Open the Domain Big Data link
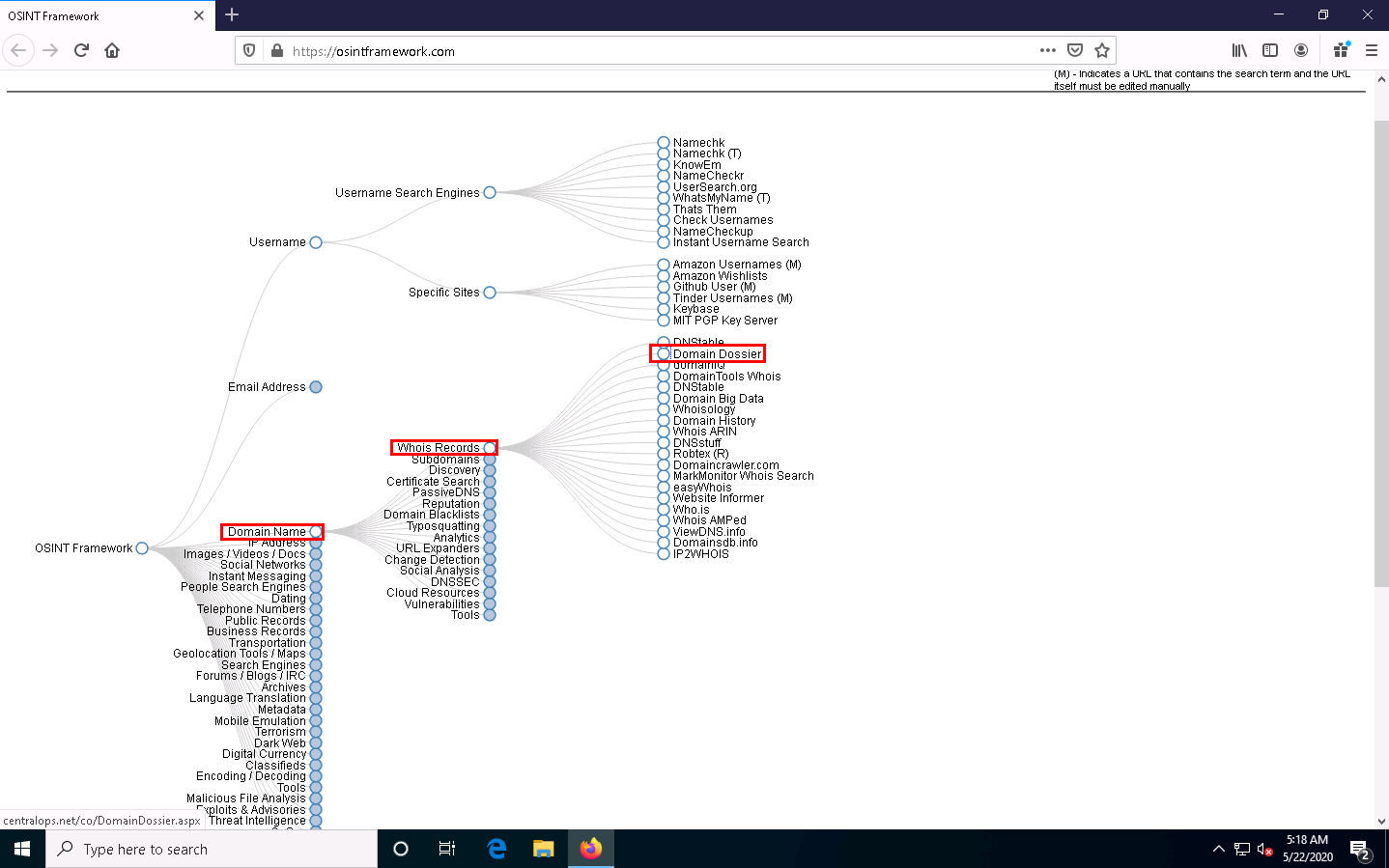 [719, 399]
